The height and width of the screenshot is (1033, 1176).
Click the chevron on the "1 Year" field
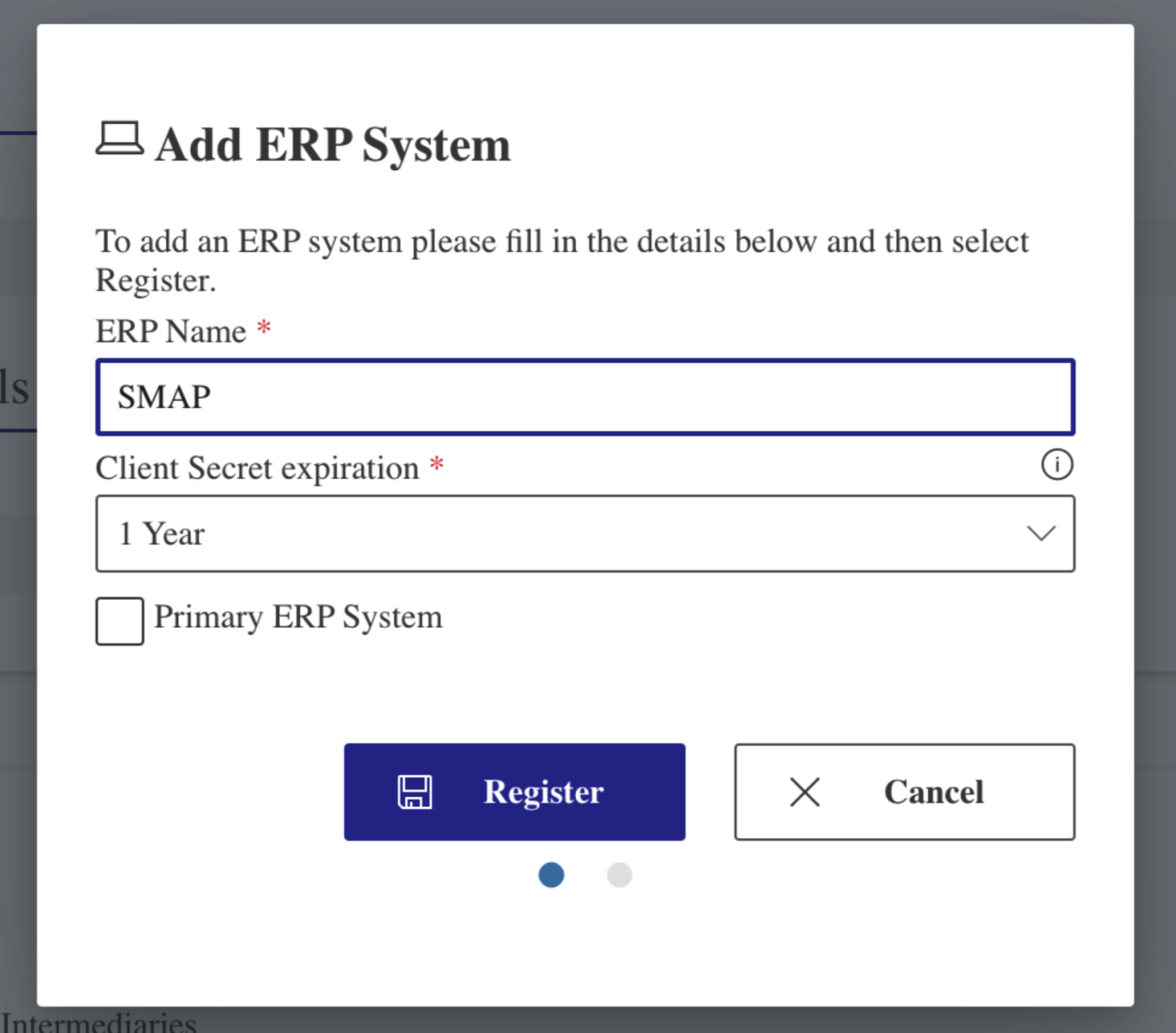[x=1041, y=534]
